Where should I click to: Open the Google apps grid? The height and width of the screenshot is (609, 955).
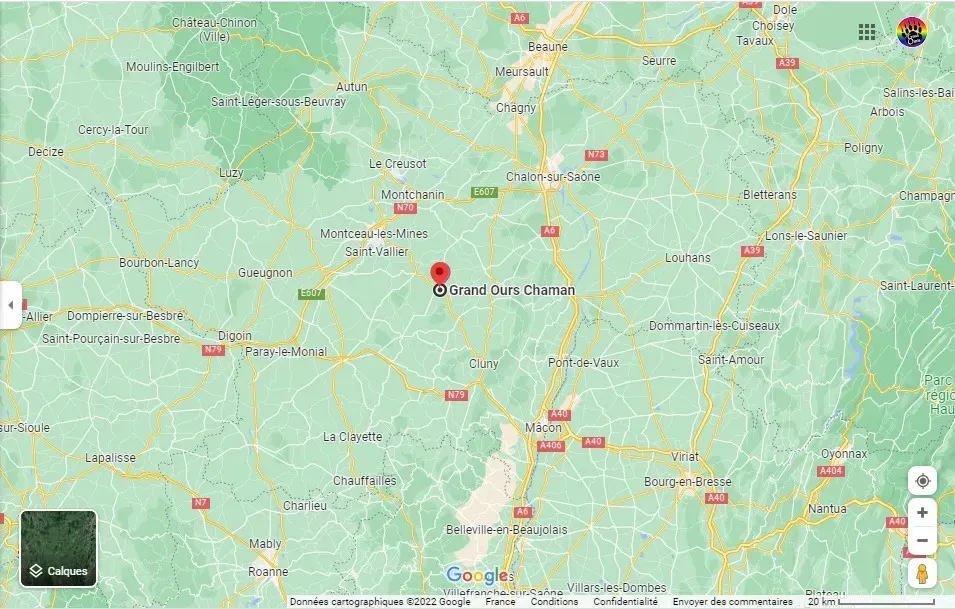click(x=867, y=32)
